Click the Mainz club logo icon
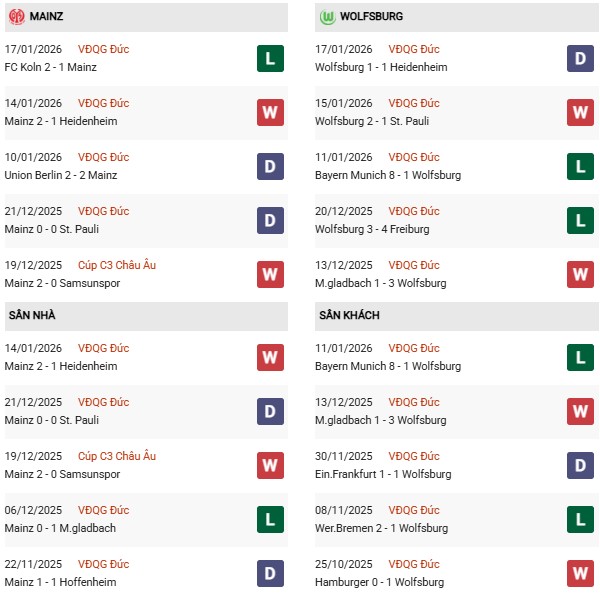600x593 pixels. click(x=17, y=17)
